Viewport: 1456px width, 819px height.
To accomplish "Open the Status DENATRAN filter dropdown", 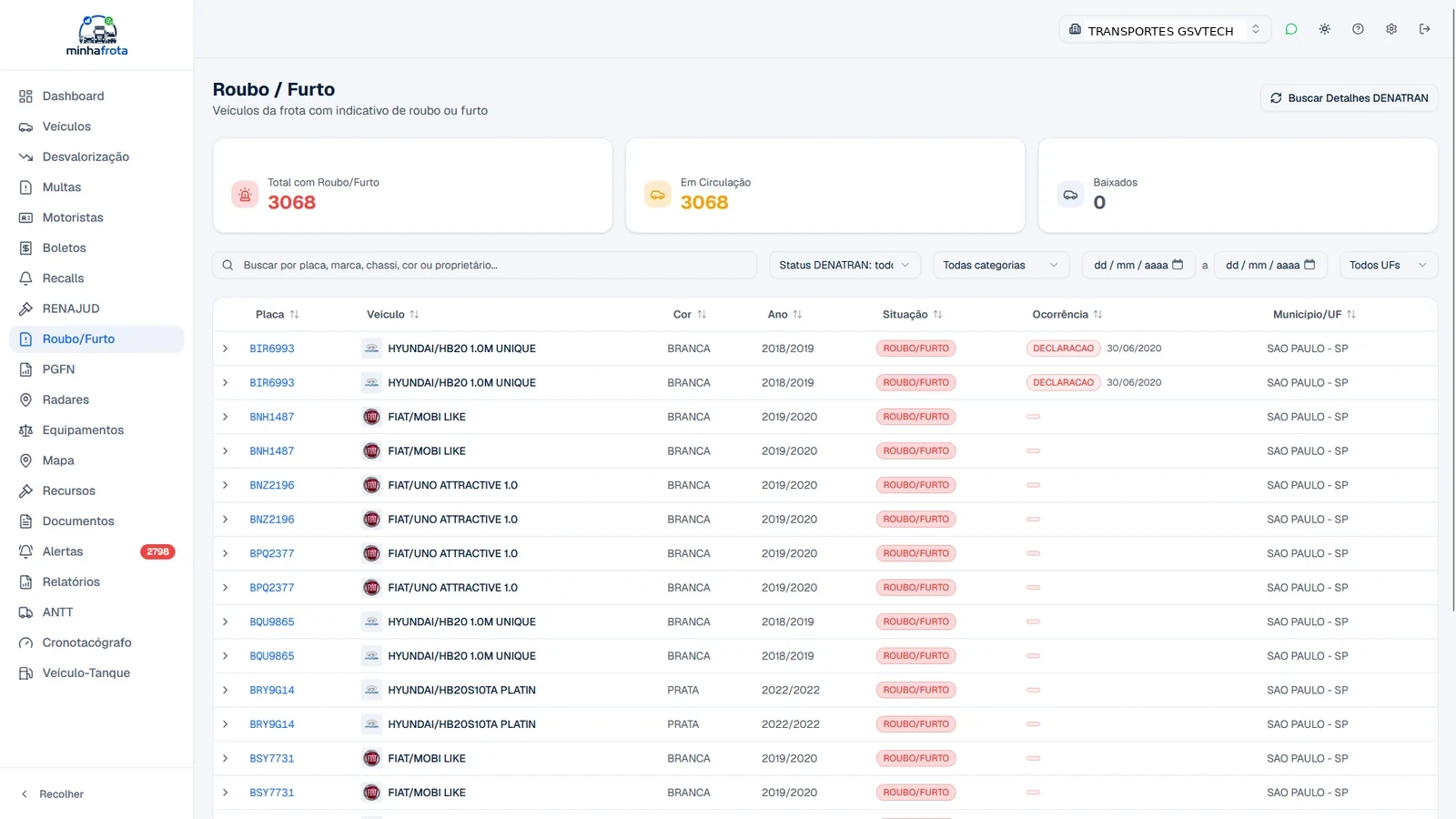I will 844,265.
